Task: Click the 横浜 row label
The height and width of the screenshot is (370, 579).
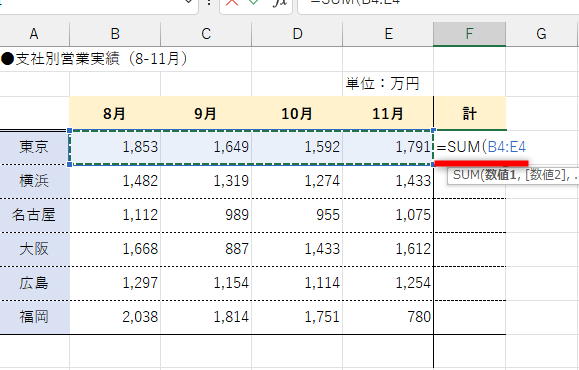Action: click(34, 181)
